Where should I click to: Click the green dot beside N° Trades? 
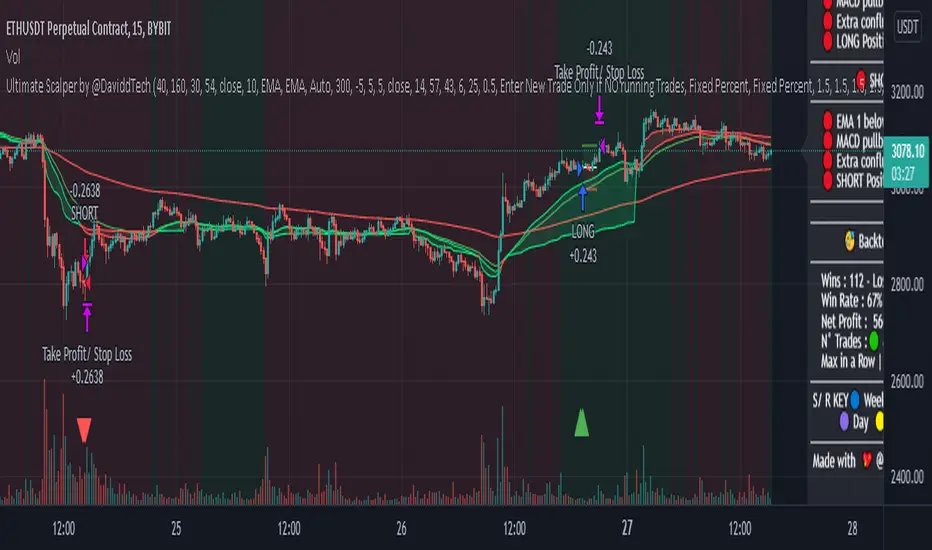tap(874, 341)
